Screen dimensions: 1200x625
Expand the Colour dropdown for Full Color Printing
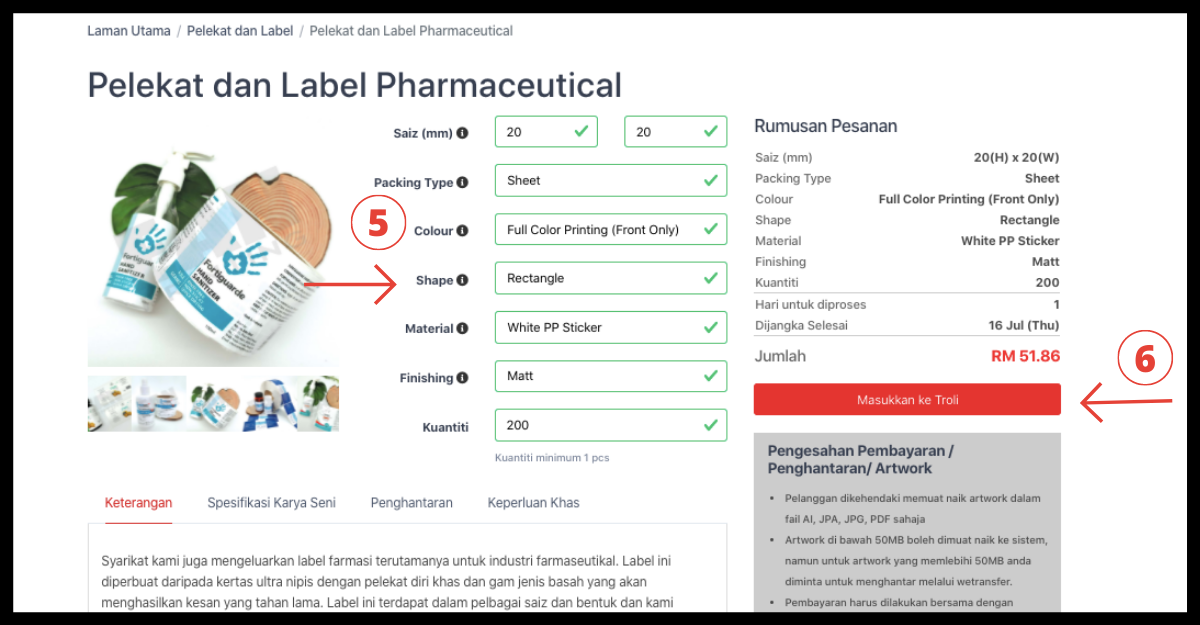[610, 230]
